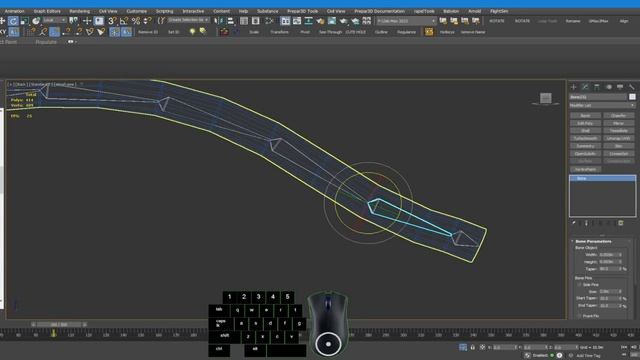Open the Utilities command panel tab
The image size is (640, 360).
point(631,87)
